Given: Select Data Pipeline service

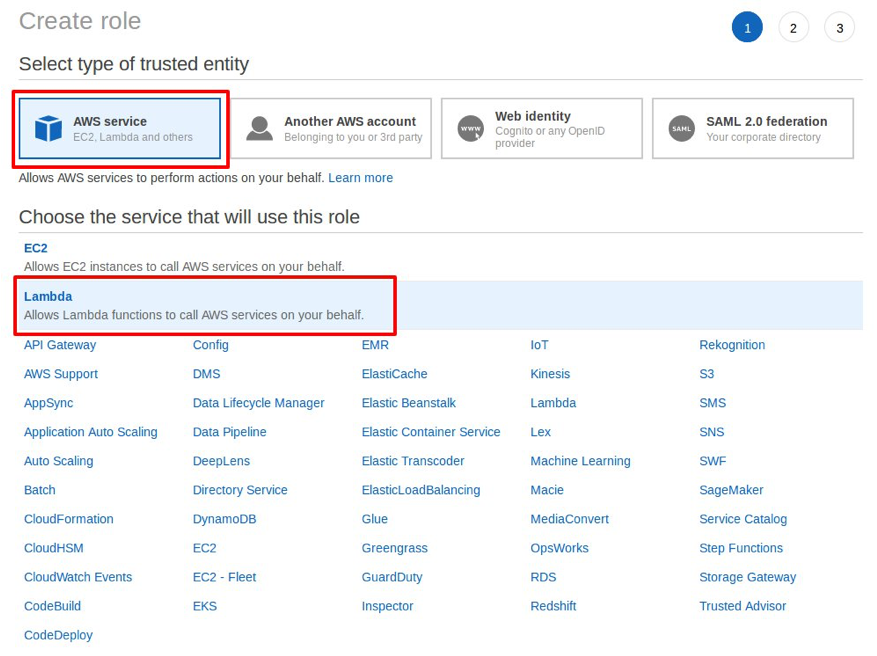Looking at the screenshot, I should [x=229, y=432].
